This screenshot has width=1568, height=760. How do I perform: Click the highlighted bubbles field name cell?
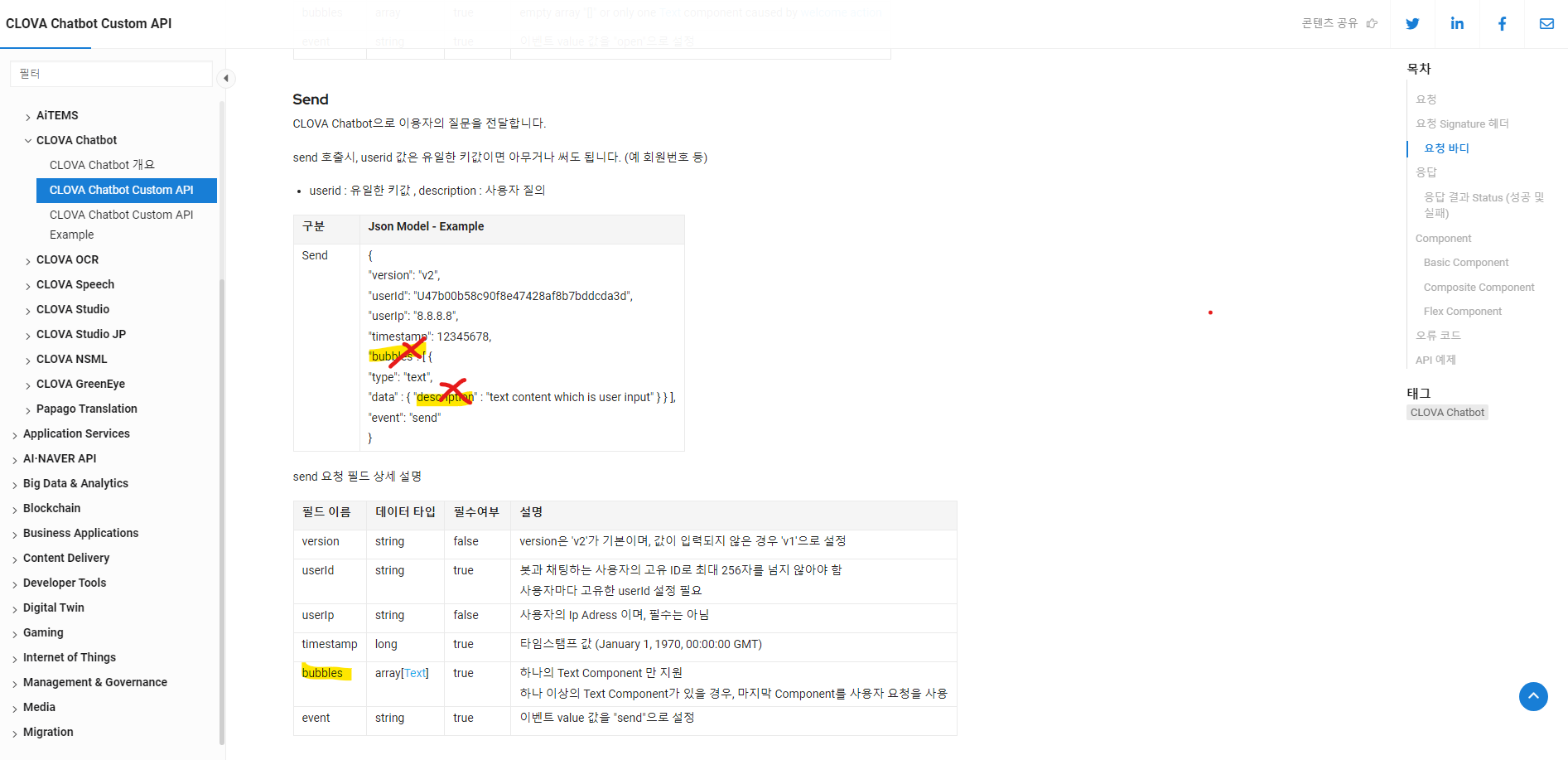tap(330, 684)
